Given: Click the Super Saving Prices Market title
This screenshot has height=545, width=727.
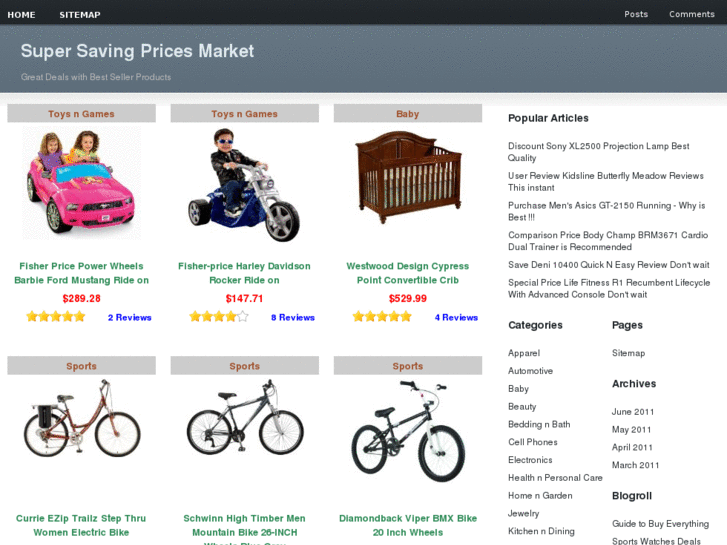Looking at the screenshot, I should [137, 51].
